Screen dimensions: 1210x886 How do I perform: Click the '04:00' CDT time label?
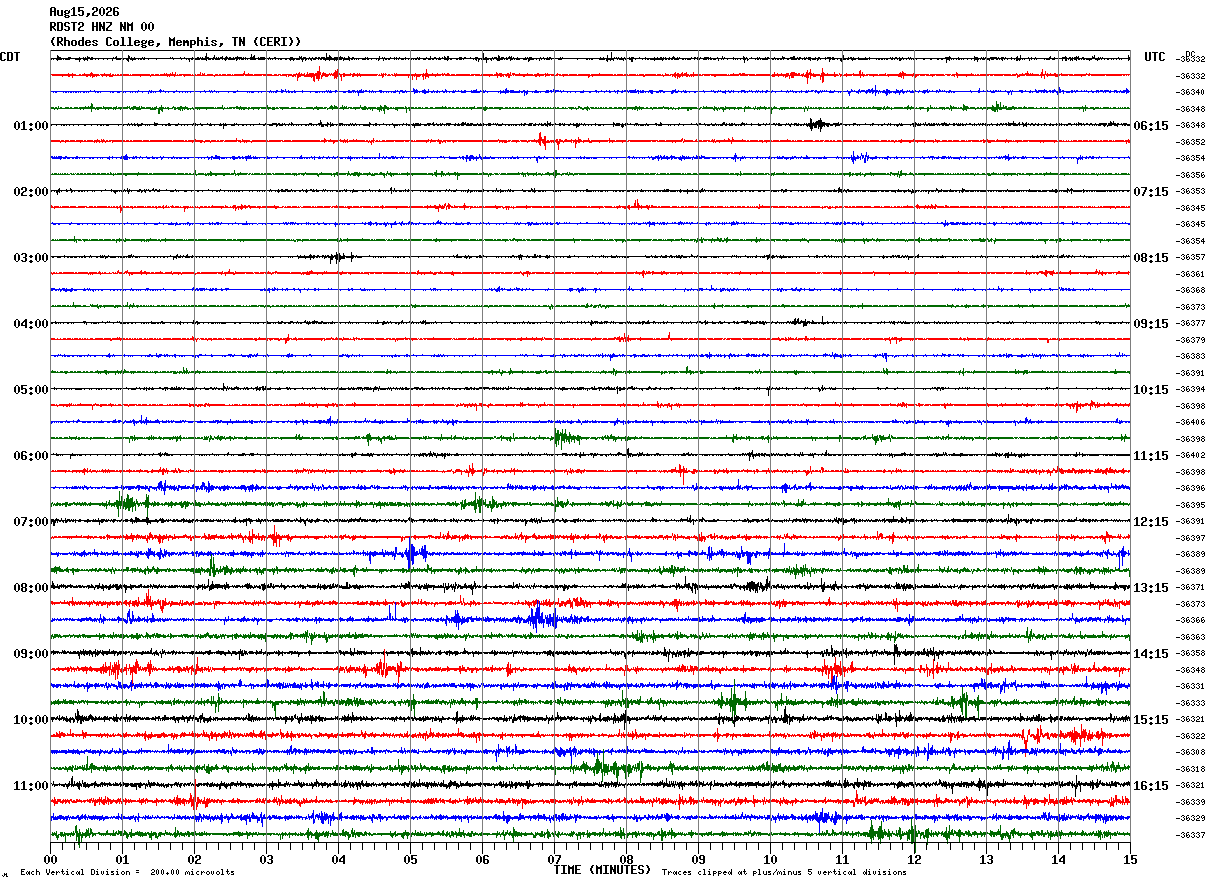31,324
